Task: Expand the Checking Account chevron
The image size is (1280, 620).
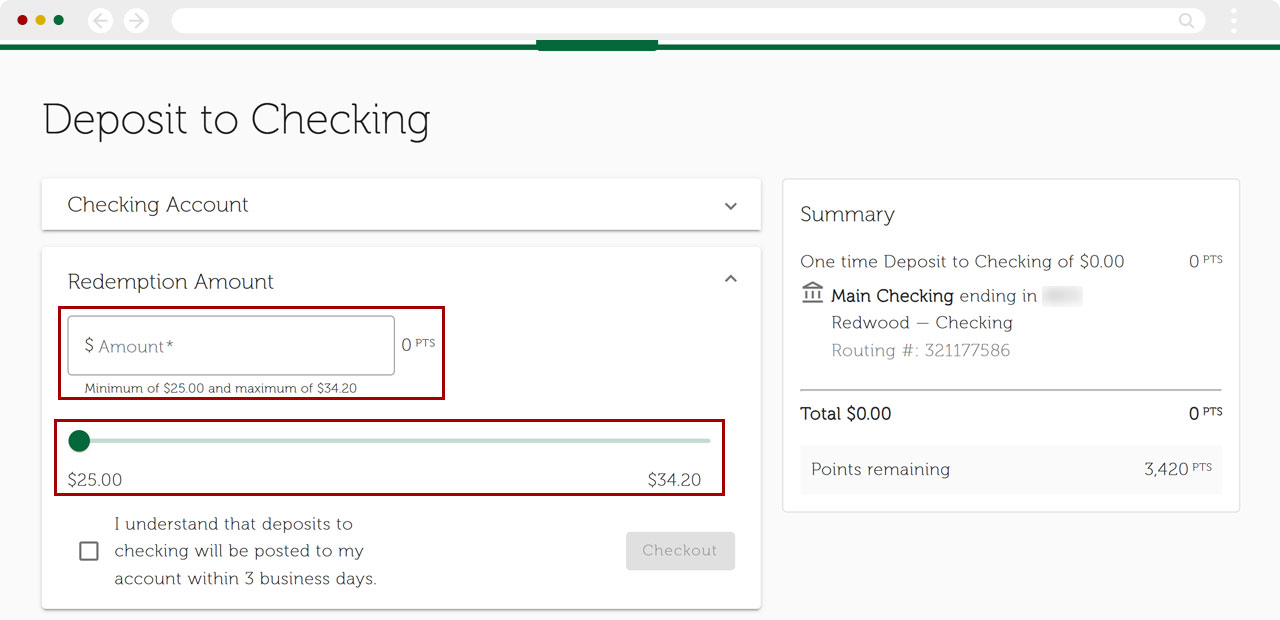Action: 731,206
